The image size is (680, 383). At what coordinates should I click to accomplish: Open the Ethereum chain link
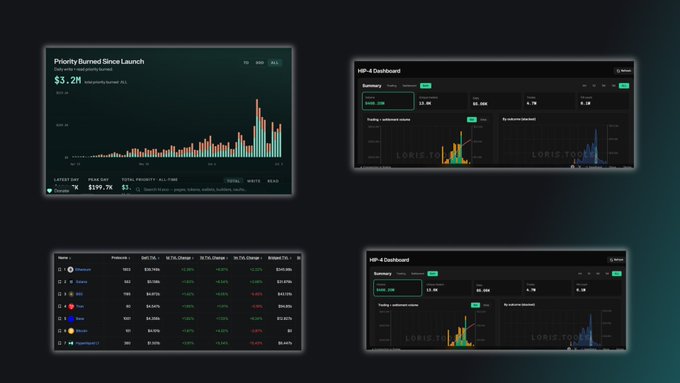tap(83, 269)
